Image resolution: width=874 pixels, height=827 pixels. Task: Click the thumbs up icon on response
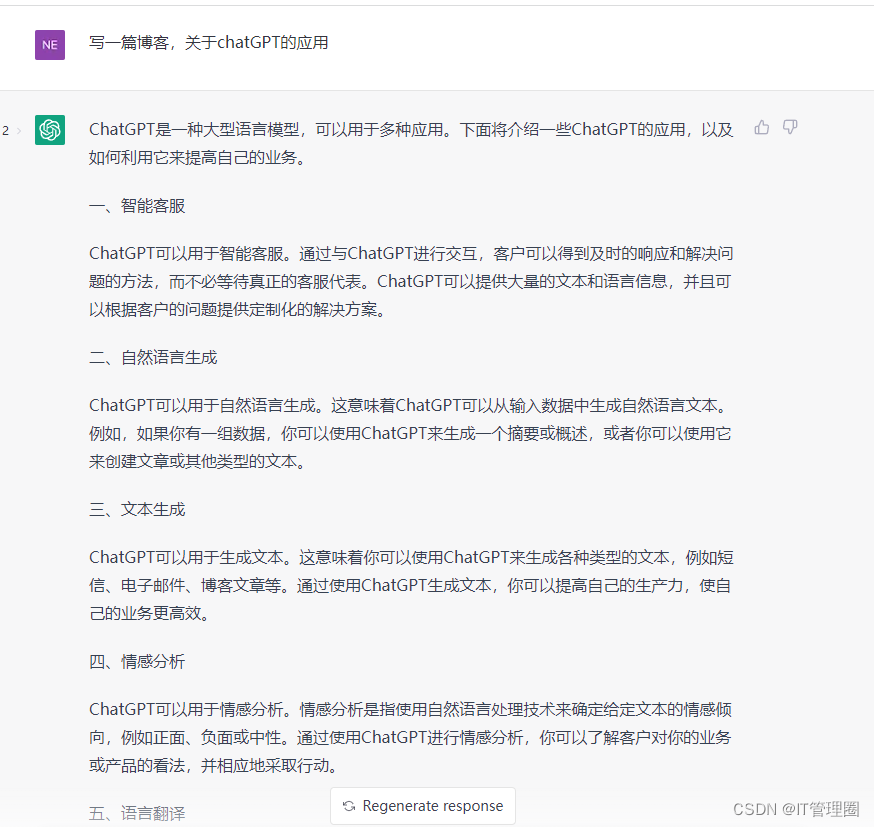pos(761,128)
